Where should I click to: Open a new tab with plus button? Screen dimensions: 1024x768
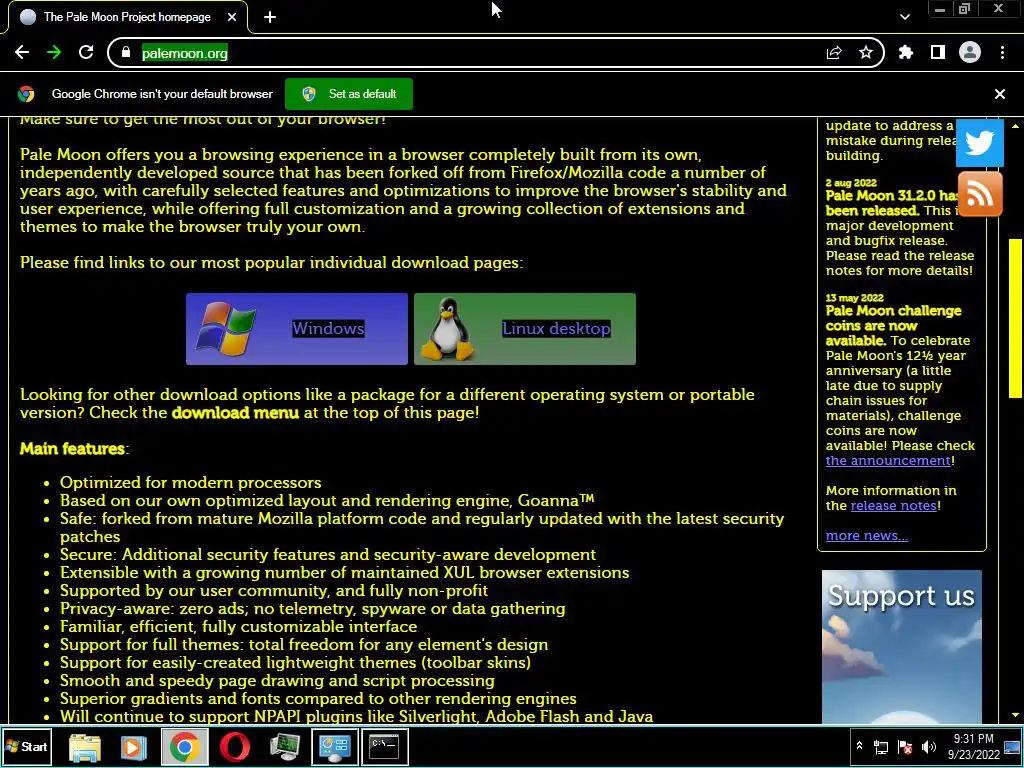point(270,17)
